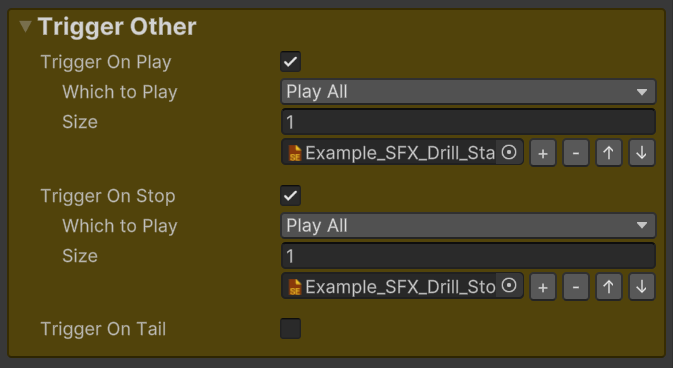Screen dimensions: 673x368
Task: Select the Example_SFX_Drill_Sta sound event reference
Action: click(389, 152)
